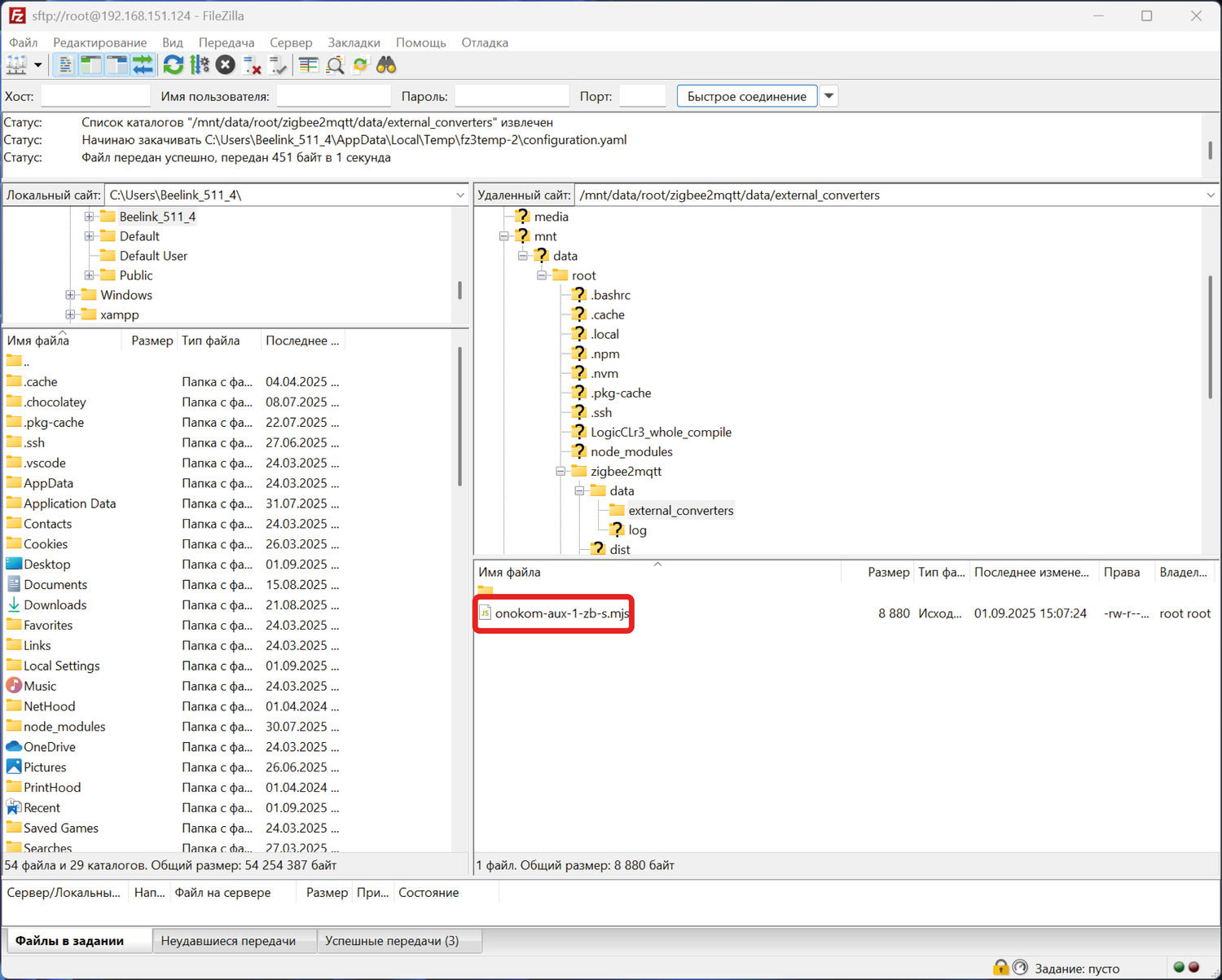Image resolution: width=1222 pixels, height=980 pixels.
Task: Click the refresh file lists icon
Action: (x=173, y=65)
